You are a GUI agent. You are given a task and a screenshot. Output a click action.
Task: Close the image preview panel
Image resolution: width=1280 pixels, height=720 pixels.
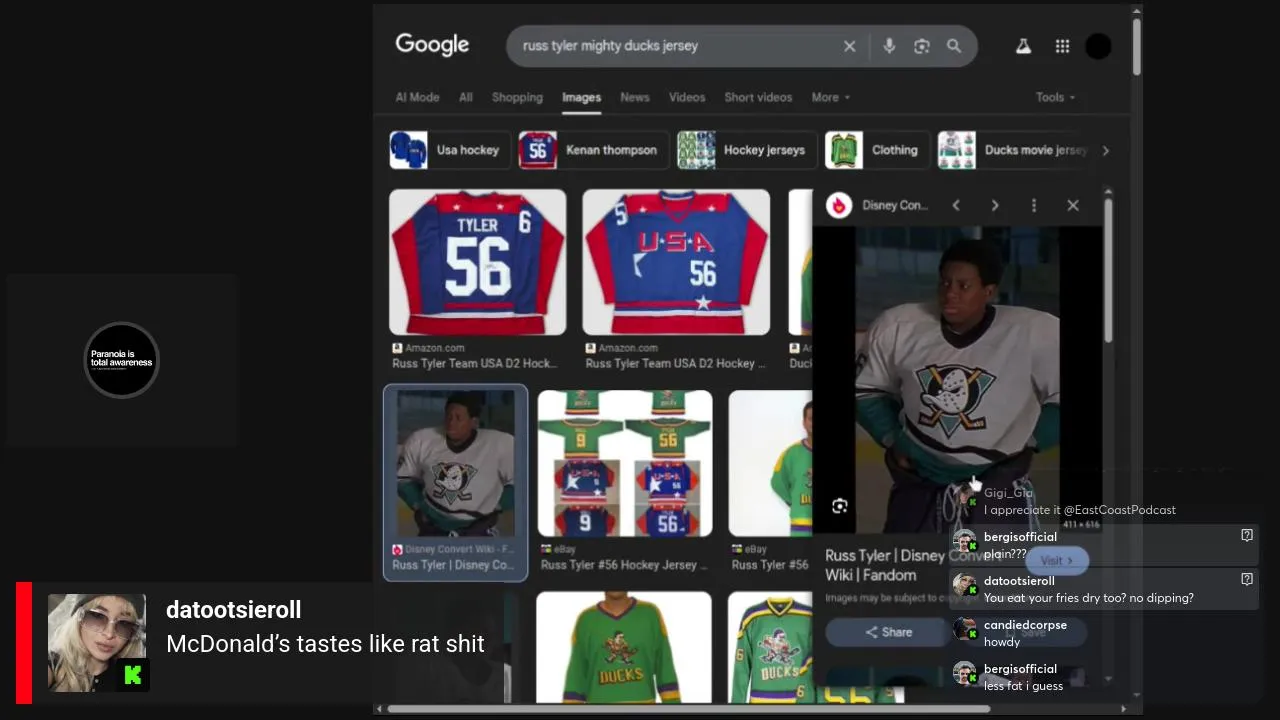[1073, 205]
